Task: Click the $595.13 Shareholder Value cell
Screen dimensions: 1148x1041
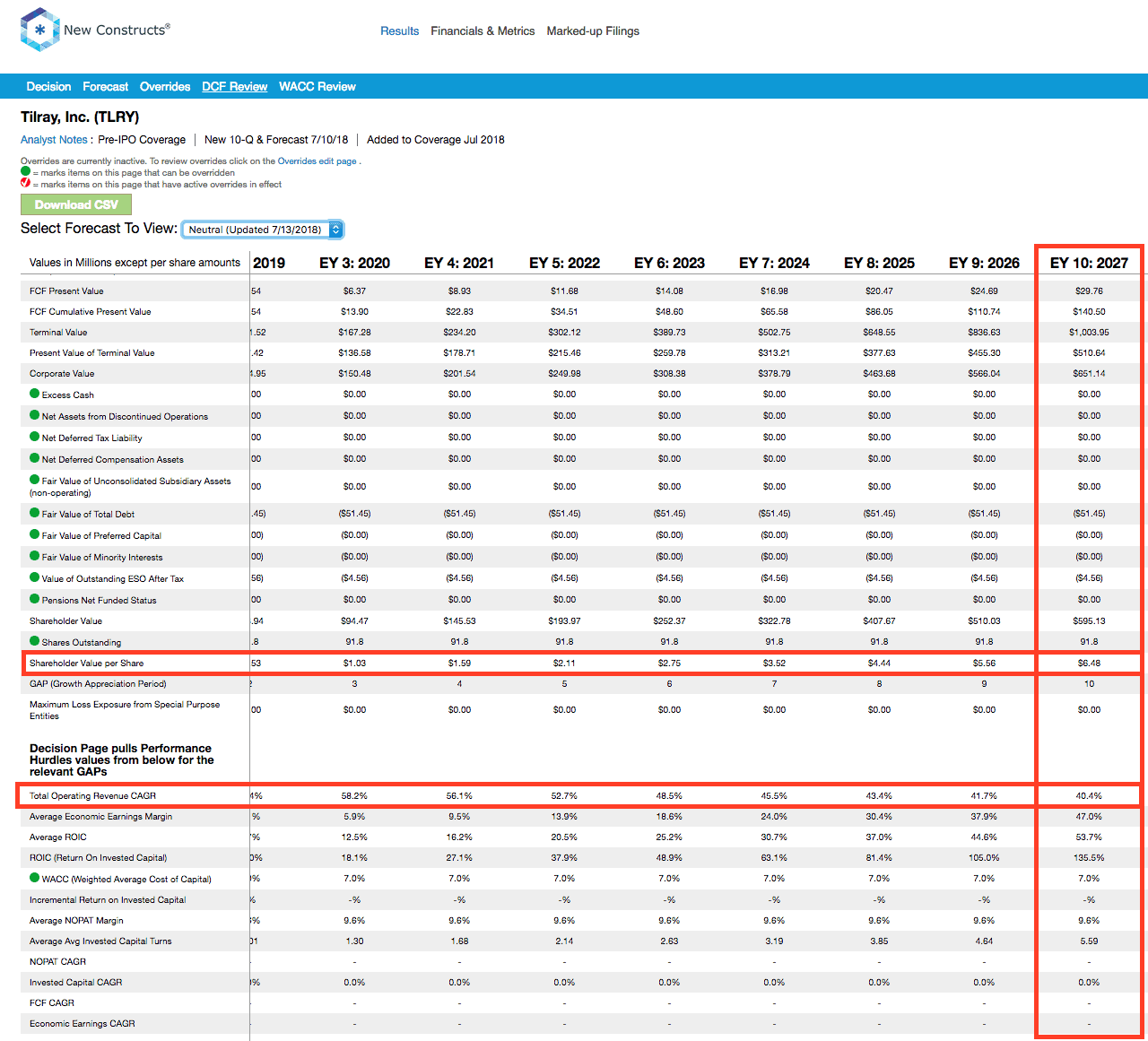Action: pyautogui.click(x=1089, y=620)
